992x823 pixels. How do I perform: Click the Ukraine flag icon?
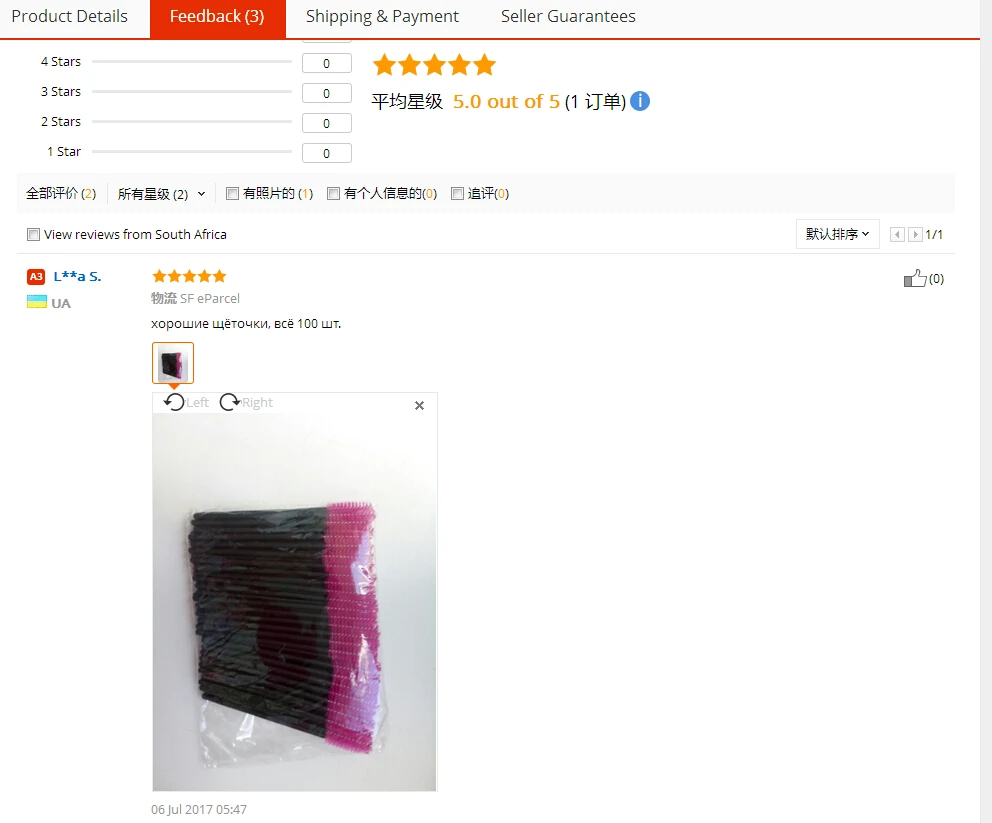click(x=37, y=302)
